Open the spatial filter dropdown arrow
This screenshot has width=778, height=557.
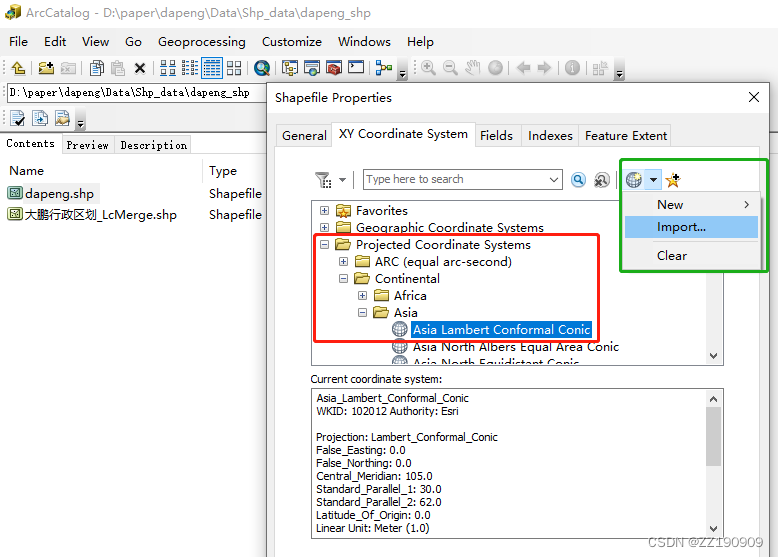[342, 180]
